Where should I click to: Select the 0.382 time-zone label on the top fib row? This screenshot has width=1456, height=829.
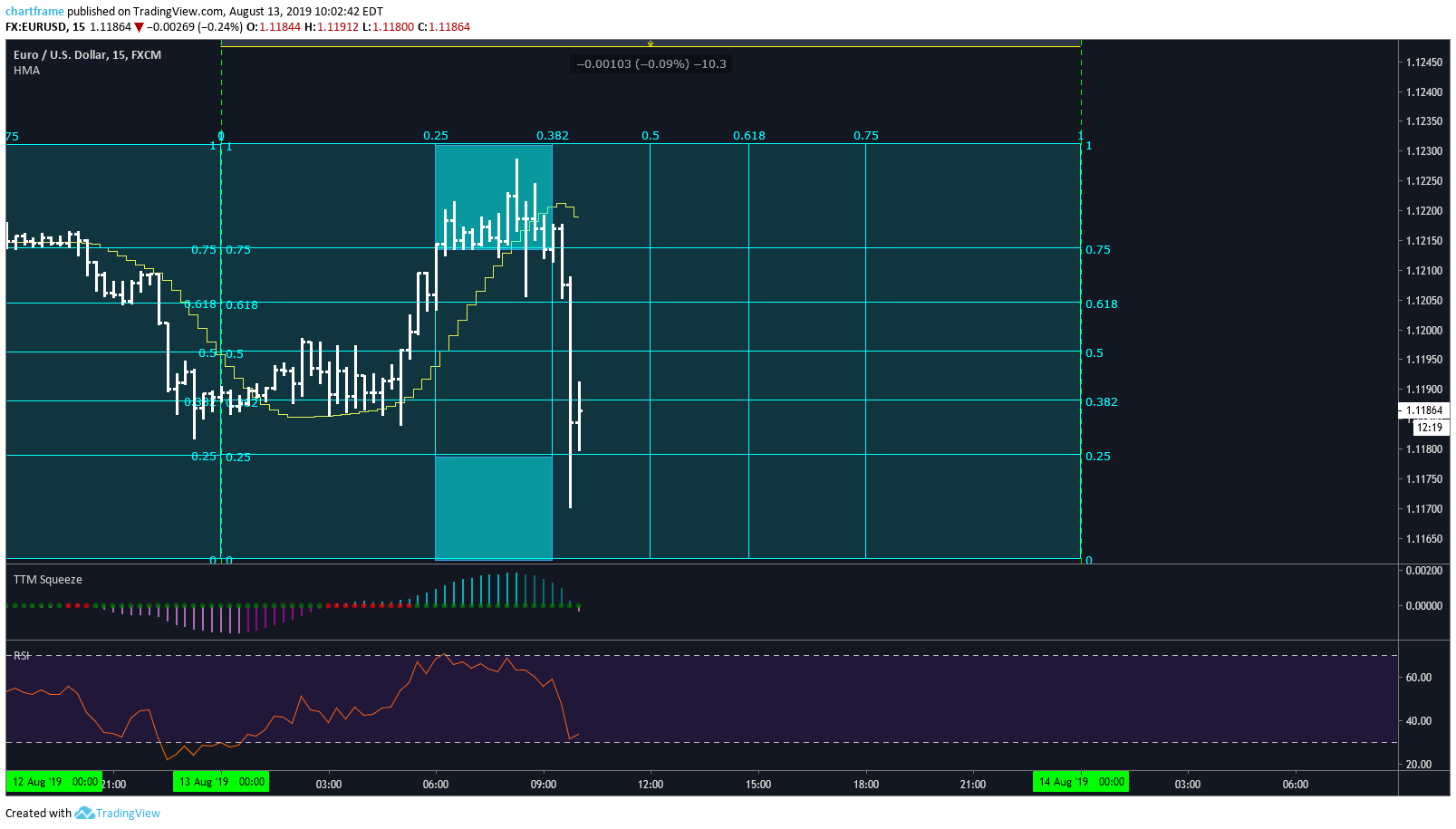(553, 136)
